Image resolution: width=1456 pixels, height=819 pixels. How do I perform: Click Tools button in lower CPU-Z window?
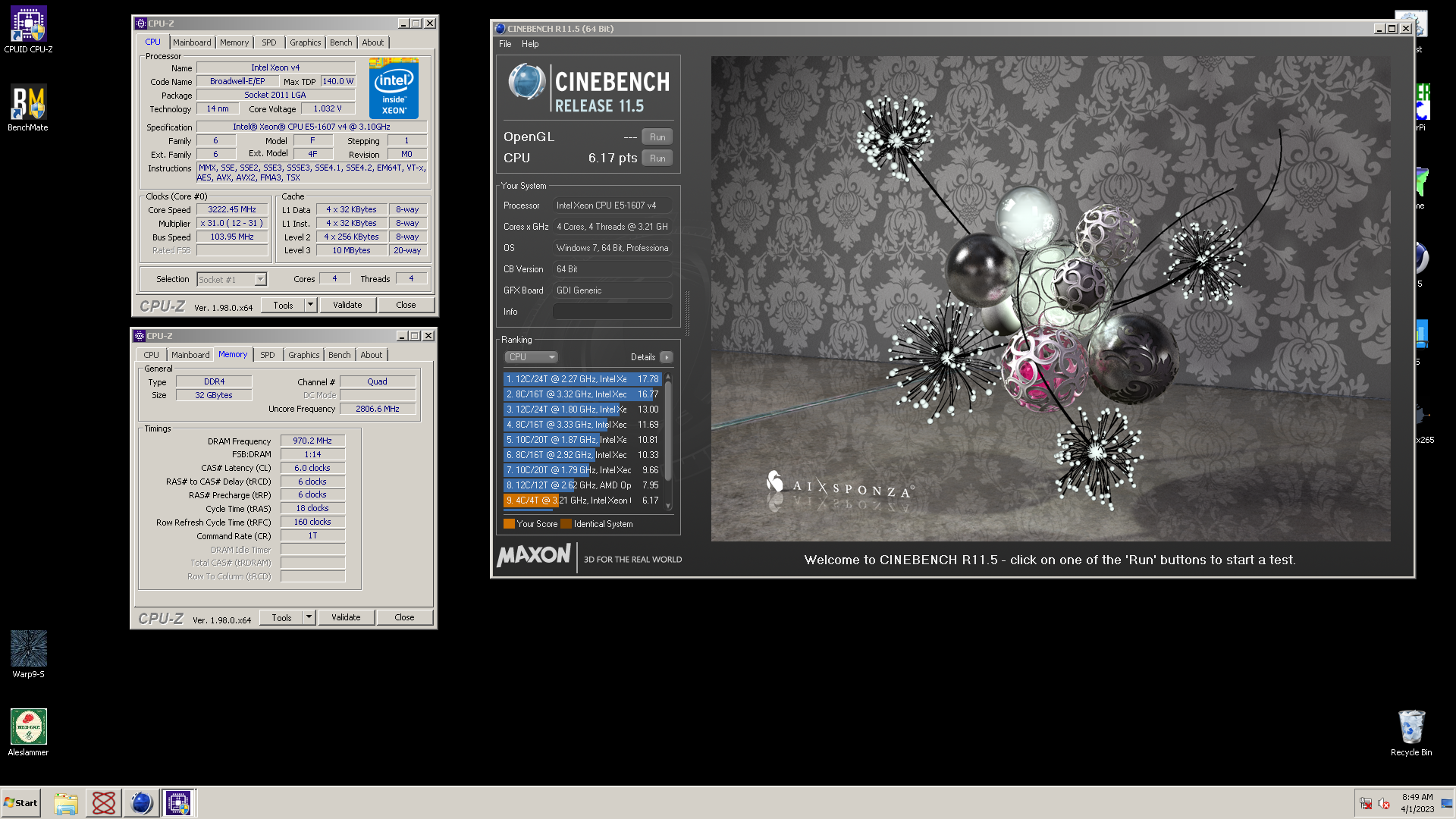coord(281,617)
